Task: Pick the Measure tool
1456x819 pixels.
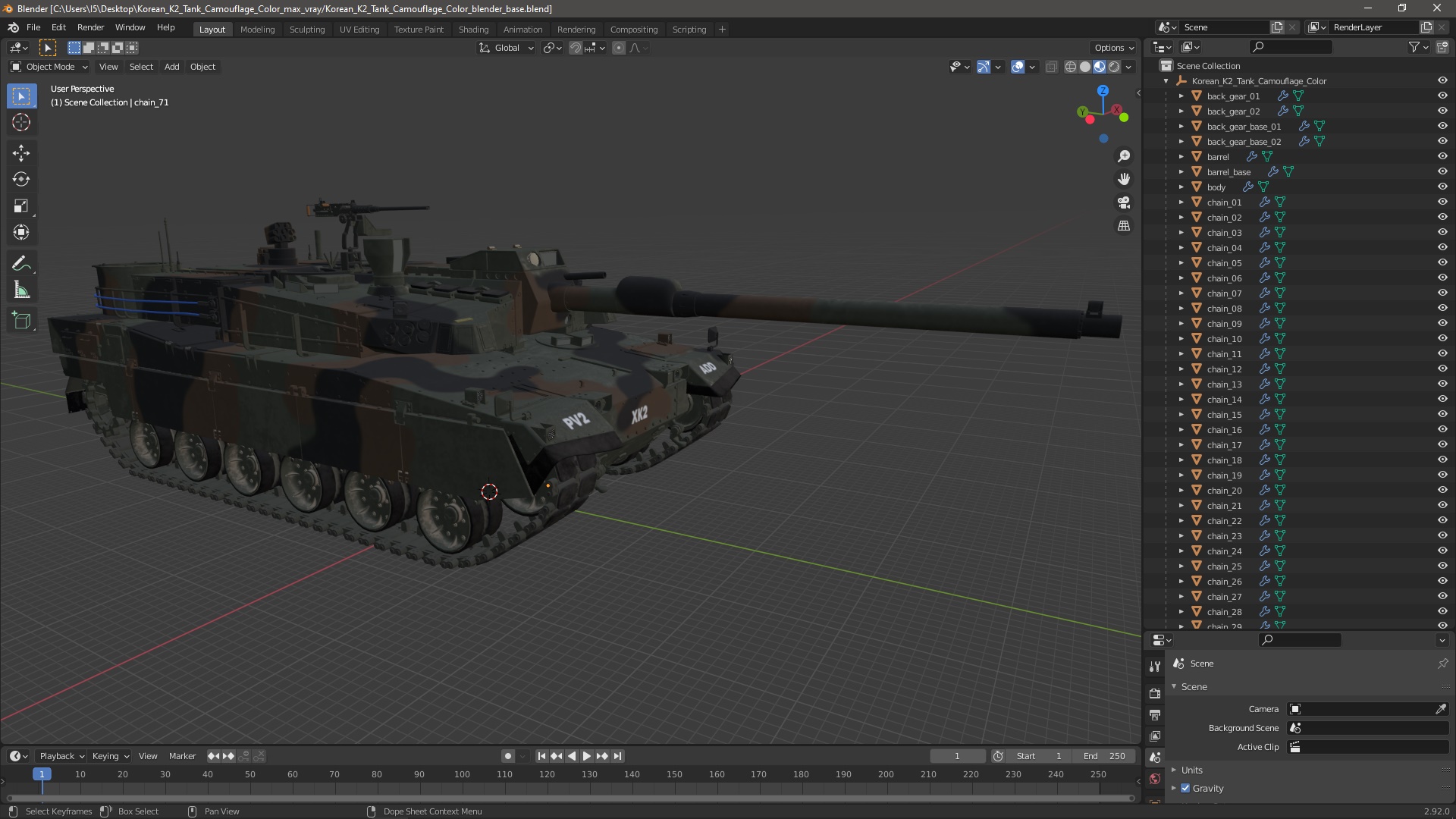Action: 21,290
